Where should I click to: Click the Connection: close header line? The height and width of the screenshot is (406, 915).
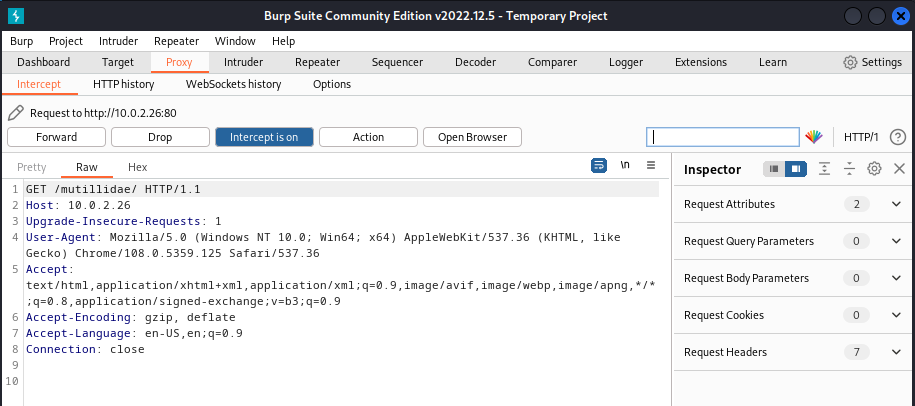coord(85,349)
